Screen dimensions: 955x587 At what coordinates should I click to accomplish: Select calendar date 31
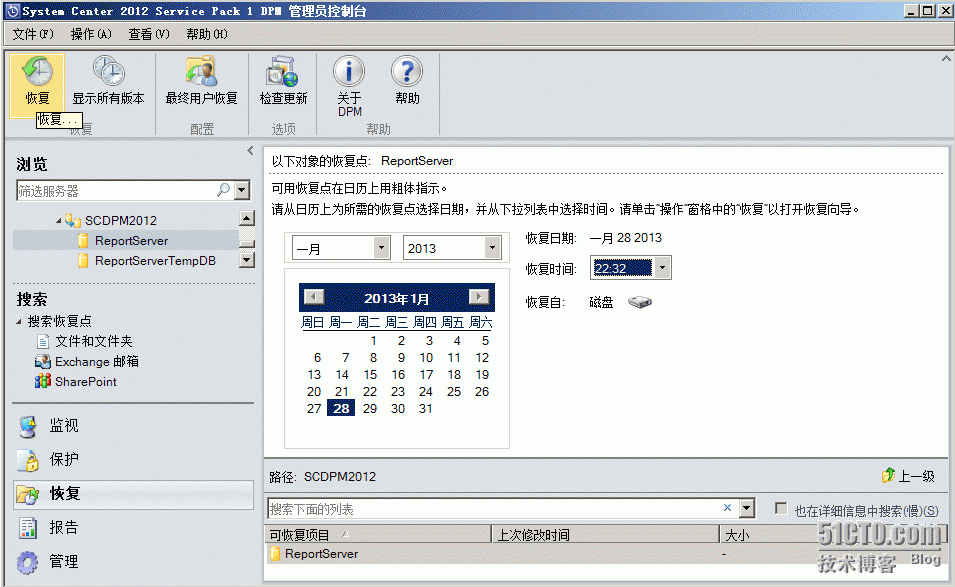426,409
